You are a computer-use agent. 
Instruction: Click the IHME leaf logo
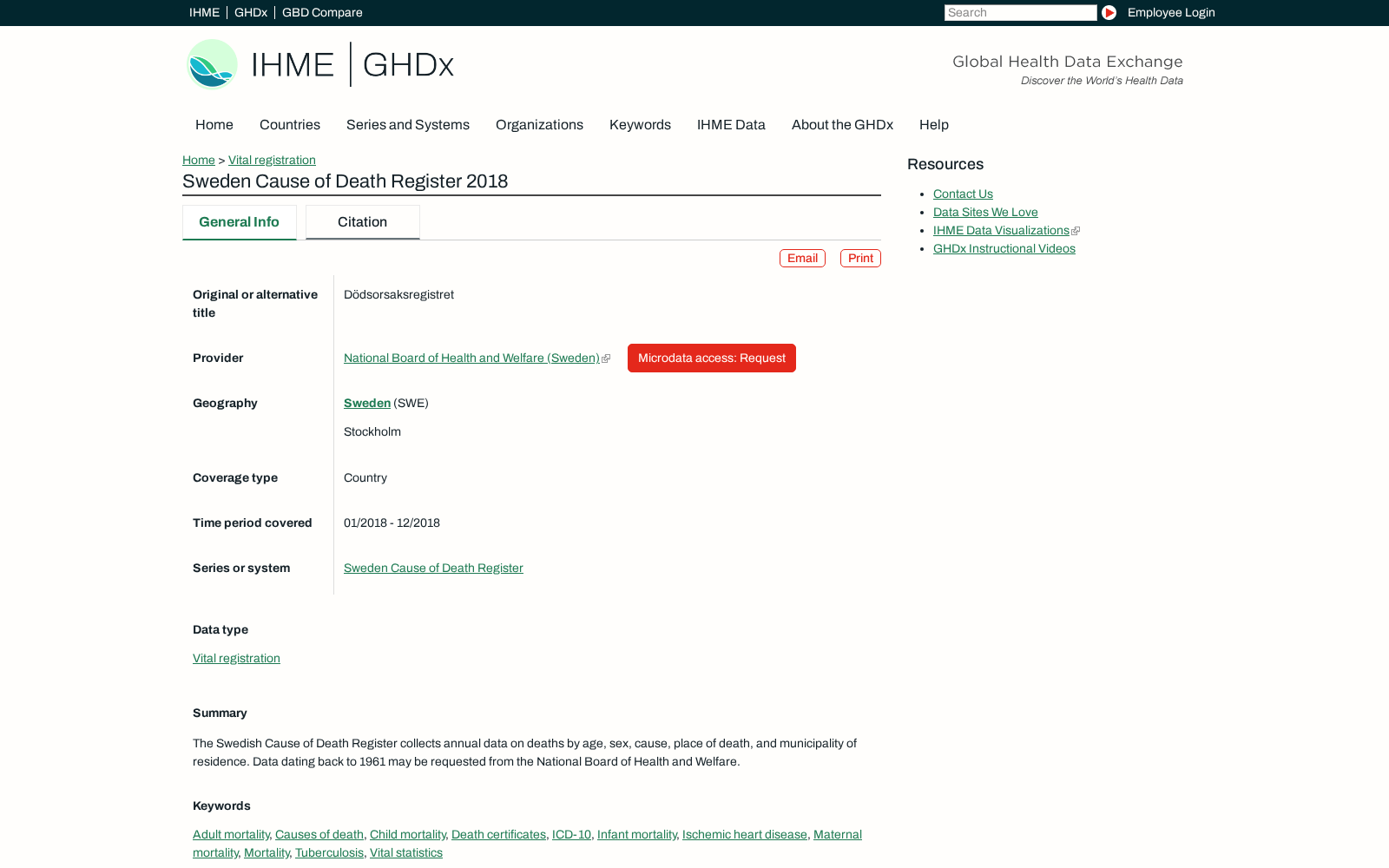click(213, 64)
